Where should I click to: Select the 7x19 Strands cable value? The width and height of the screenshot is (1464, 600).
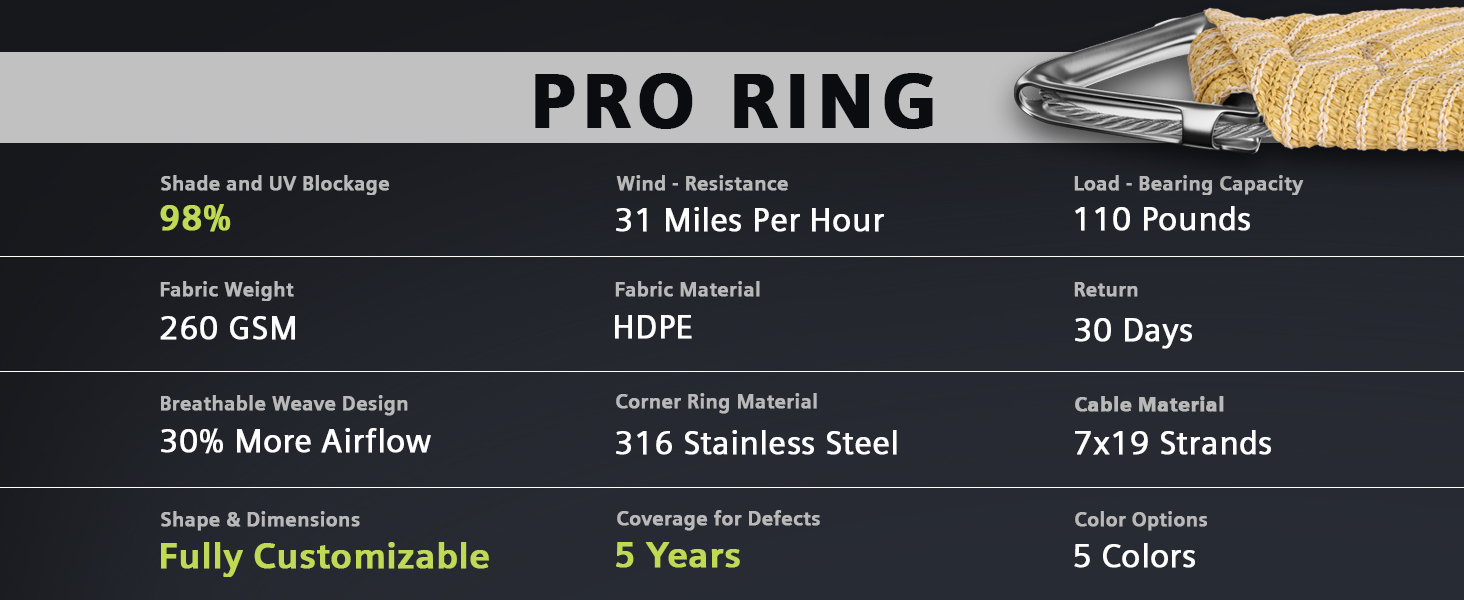coord(1172,443)
